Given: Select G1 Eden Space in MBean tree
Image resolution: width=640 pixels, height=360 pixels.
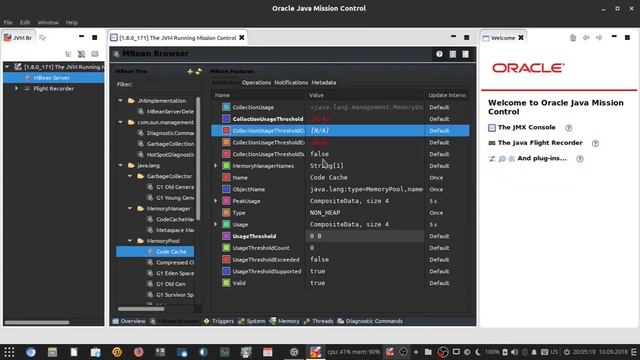Looking at the screenshot, I should [175, 273].
